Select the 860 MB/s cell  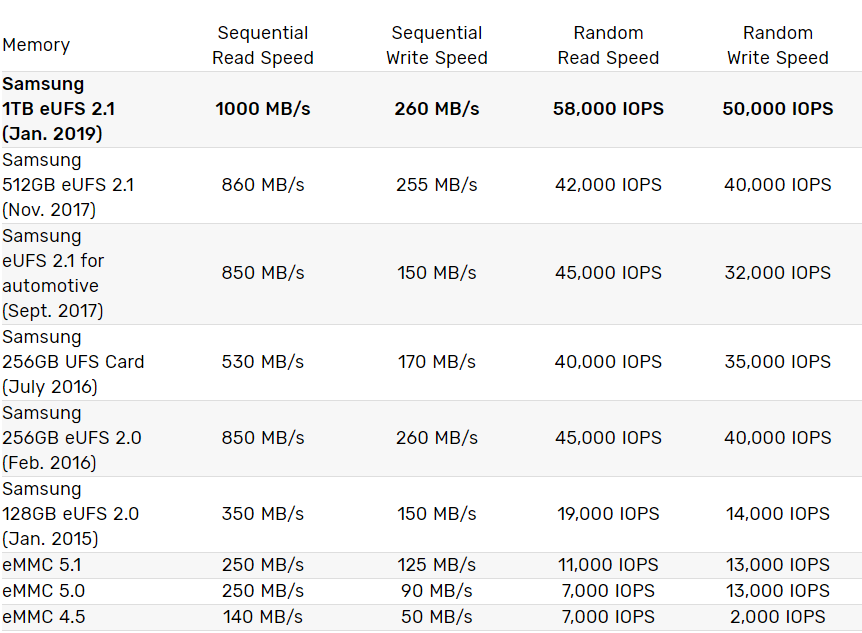pyautogui.click(x=263, y=185)
